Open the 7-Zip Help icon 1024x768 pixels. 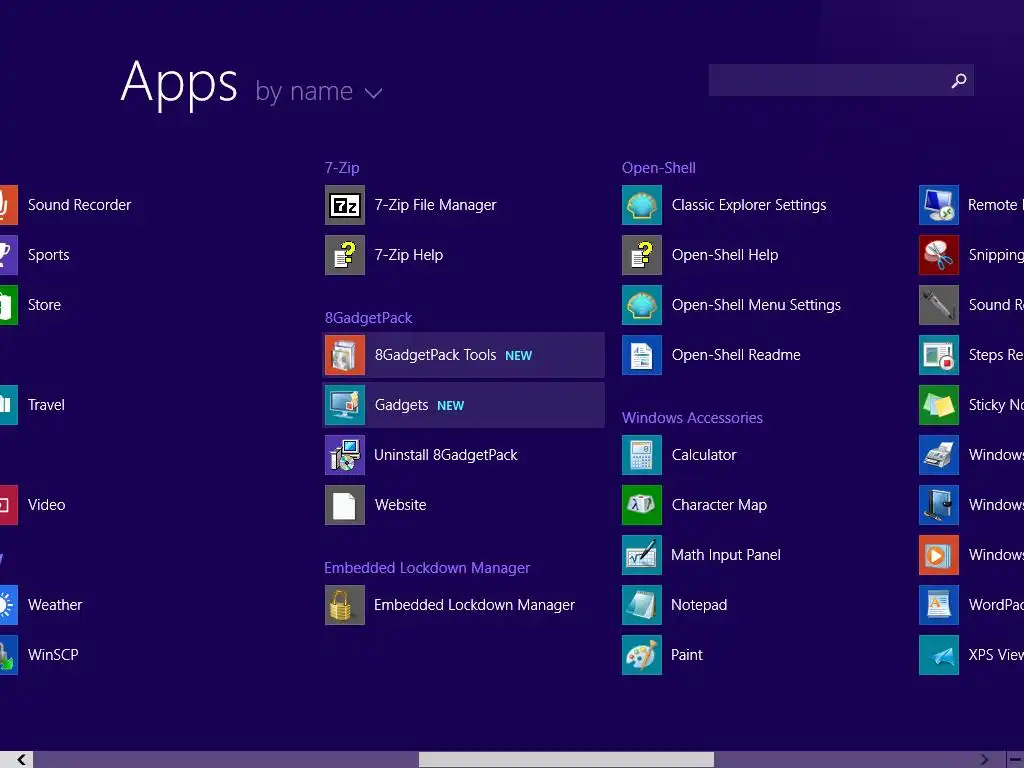click(x=345, y=255)
